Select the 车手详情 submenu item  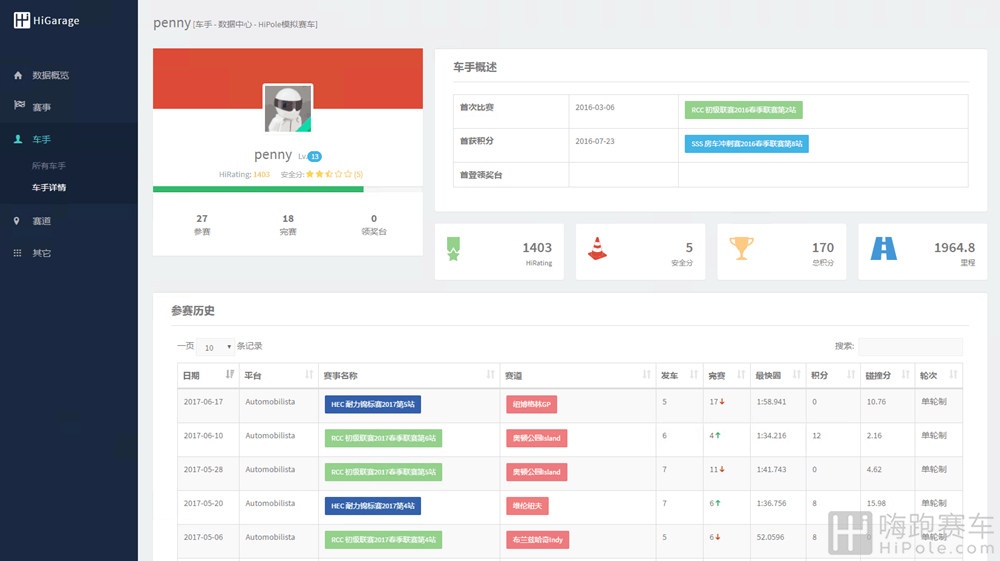click(x=49, y=187)
